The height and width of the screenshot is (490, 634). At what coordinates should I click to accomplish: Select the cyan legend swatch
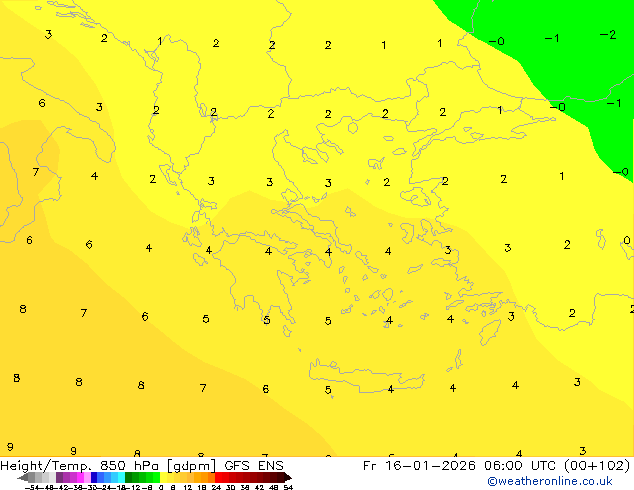point(121,478)
